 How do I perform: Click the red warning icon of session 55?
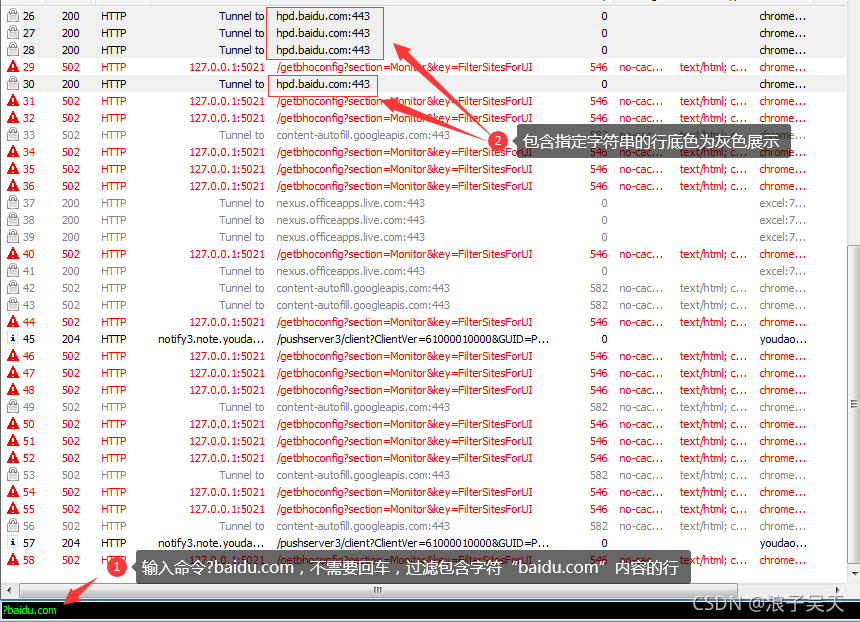pyautogui.click(x=13, y=508)
